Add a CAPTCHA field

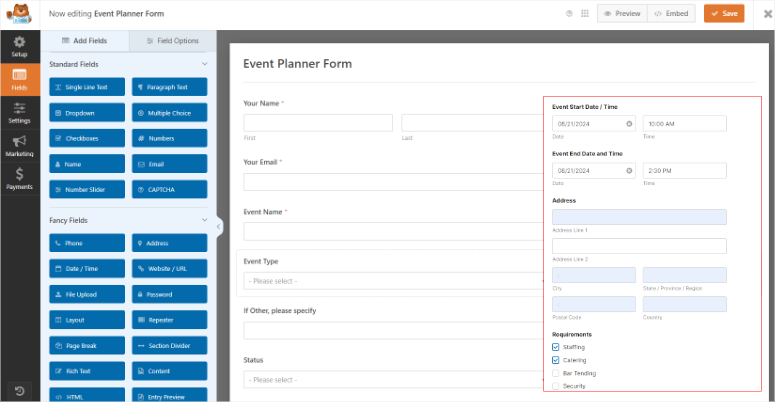(x=170, y=189)
